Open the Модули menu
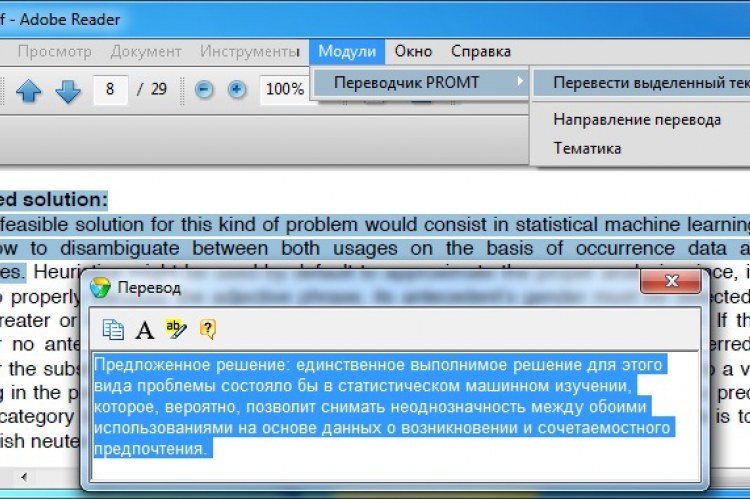 tap(347, 52)
